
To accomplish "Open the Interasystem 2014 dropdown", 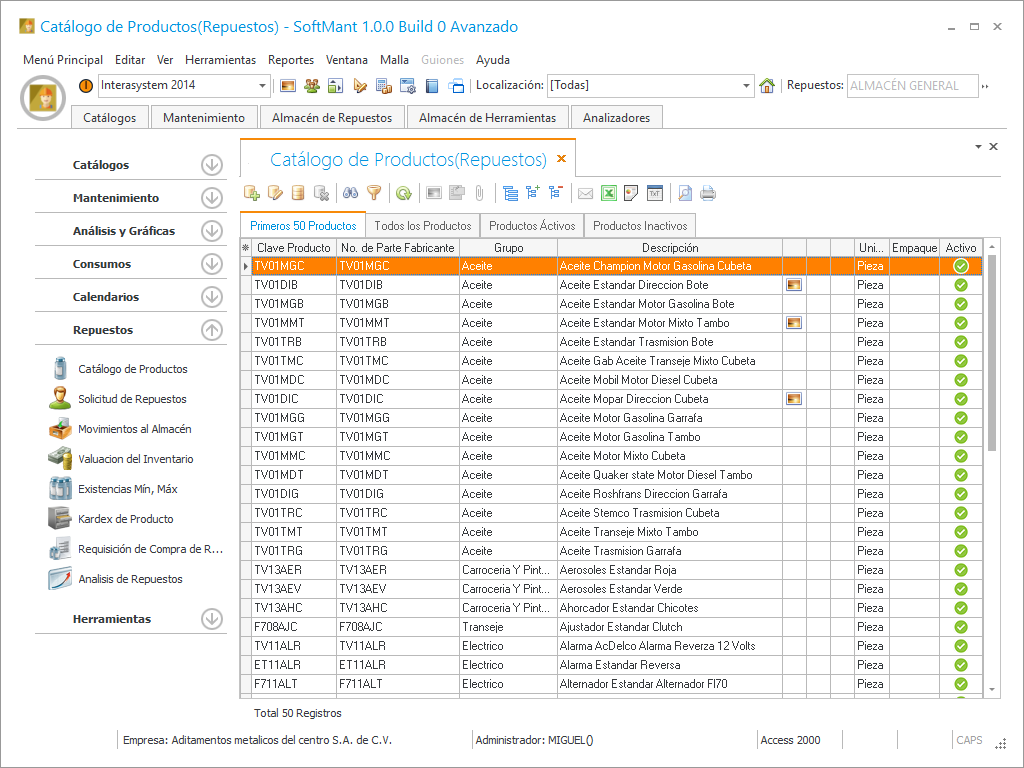I will point(263,86).
